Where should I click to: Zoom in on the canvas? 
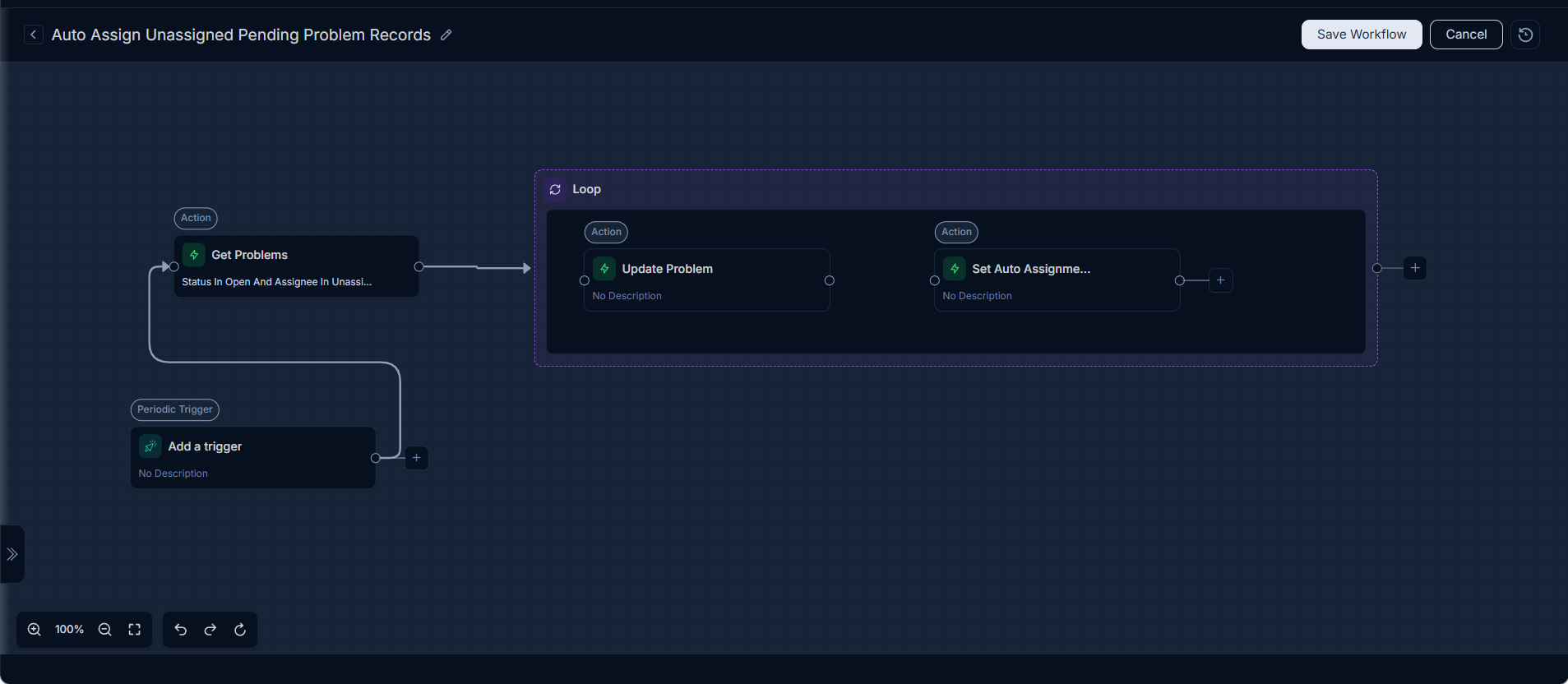(35, 630)
